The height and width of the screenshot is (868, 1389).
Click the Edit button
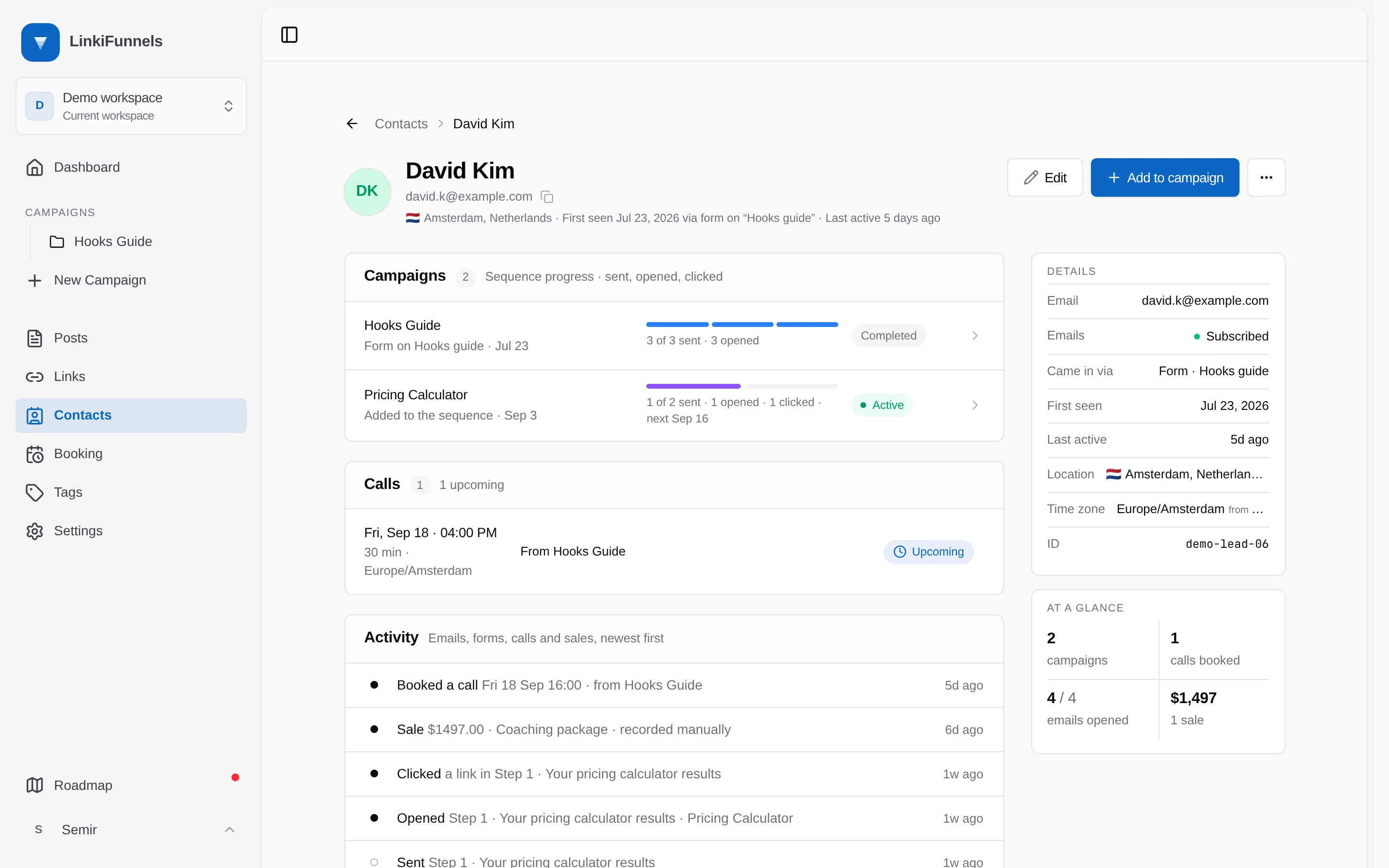tap(1045, 177)
